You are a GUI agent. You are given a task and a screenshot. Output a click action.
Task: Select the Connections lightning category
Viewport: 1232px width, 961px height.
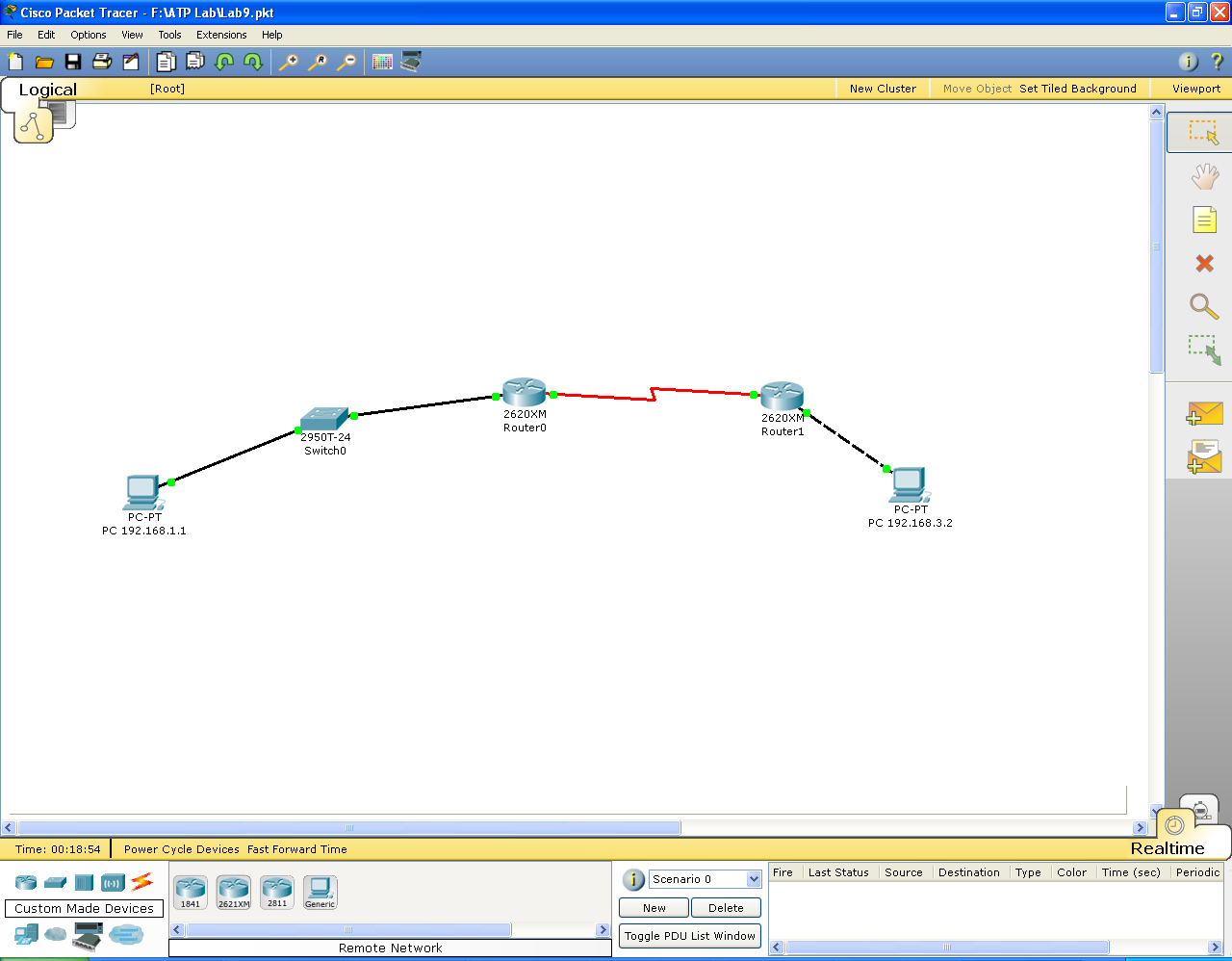141,881
